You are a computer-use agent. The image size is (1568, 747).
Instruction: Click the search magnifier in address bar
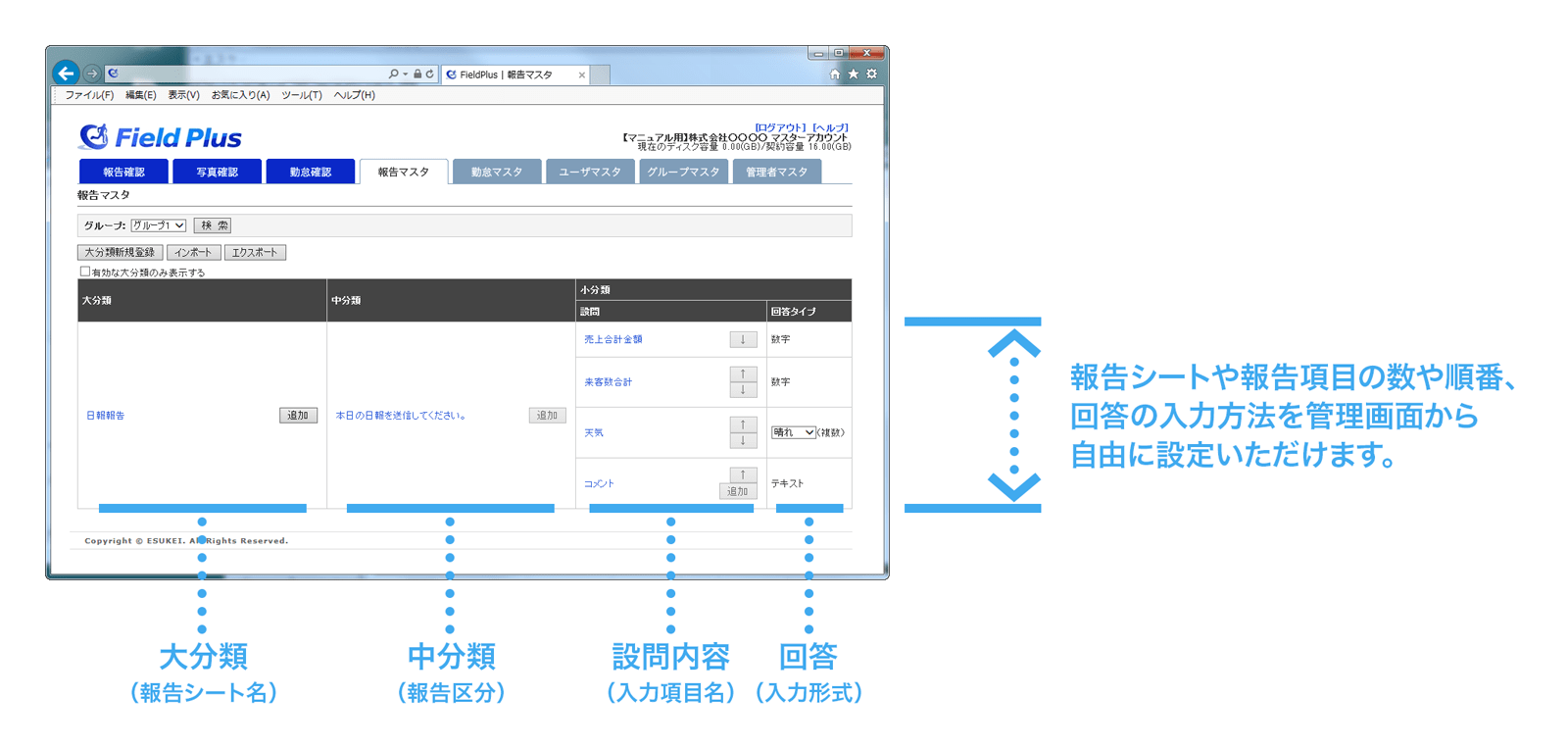(393, 74)
